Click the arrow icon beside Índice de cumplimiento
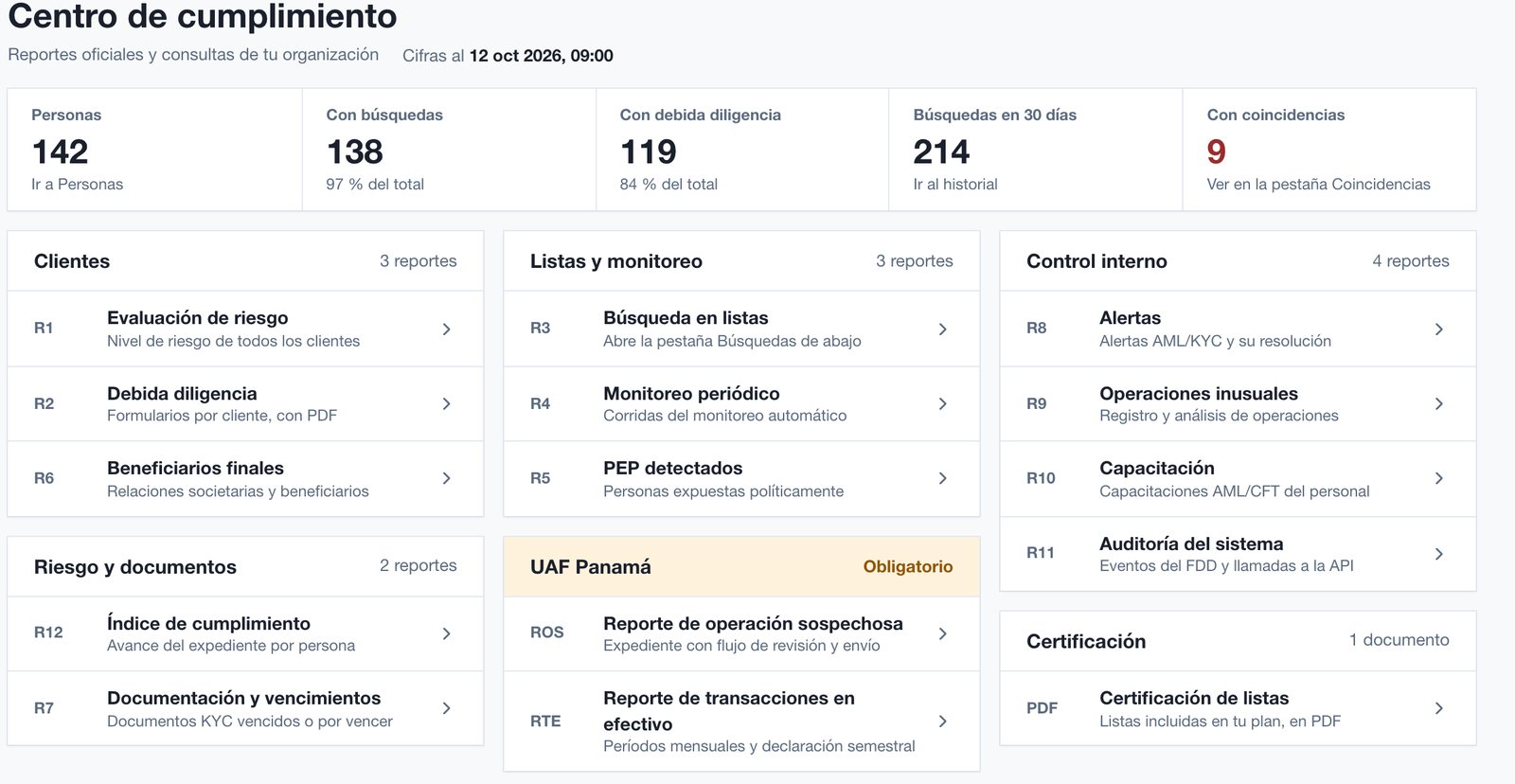Image resolution: width=1515 pixels, height=784 pixels. pos(447,633)
